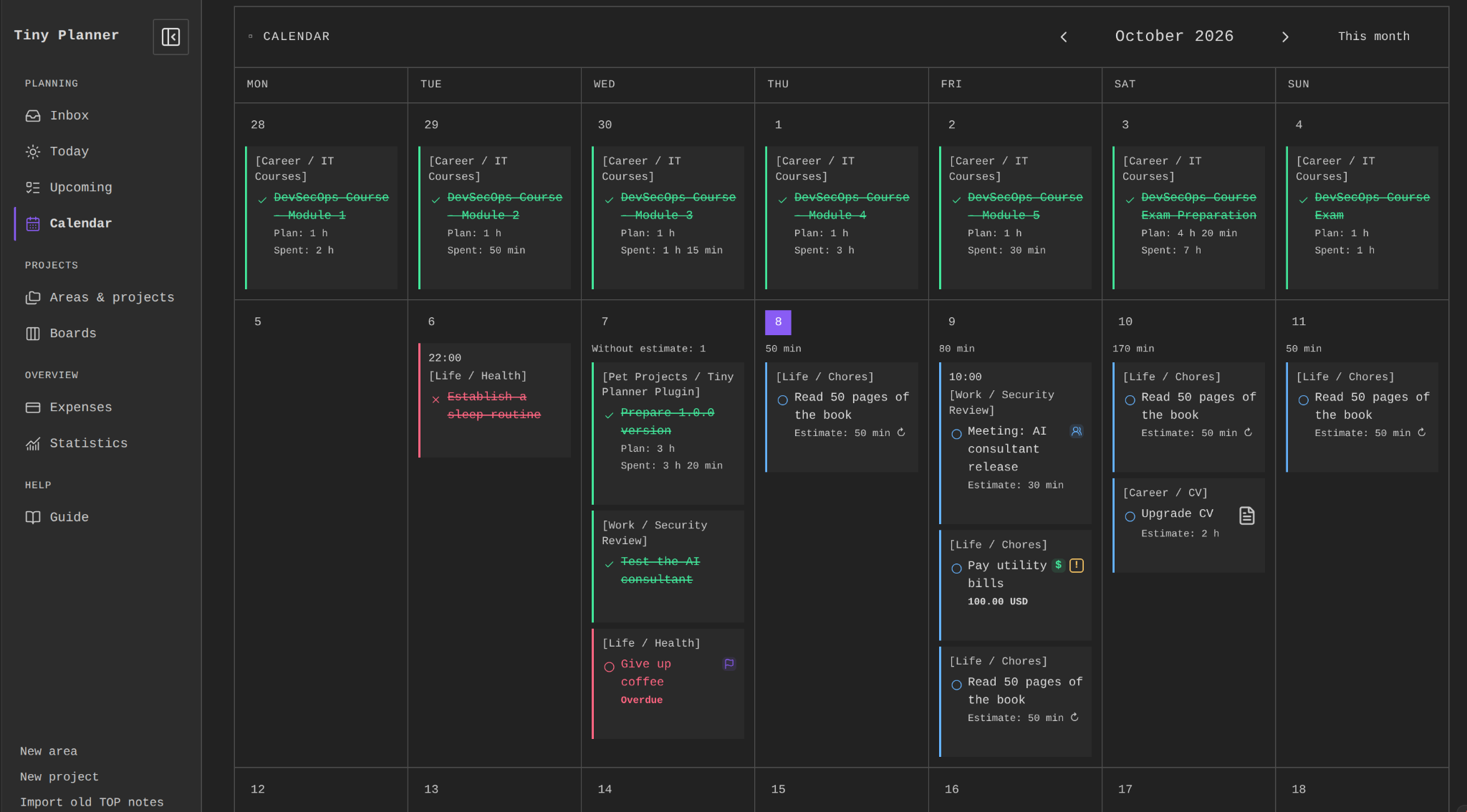The width and height of the screenshot is (1467, 812).
Task: Click the warning icon on Pay utility bills
Action: coord(1076,565)
